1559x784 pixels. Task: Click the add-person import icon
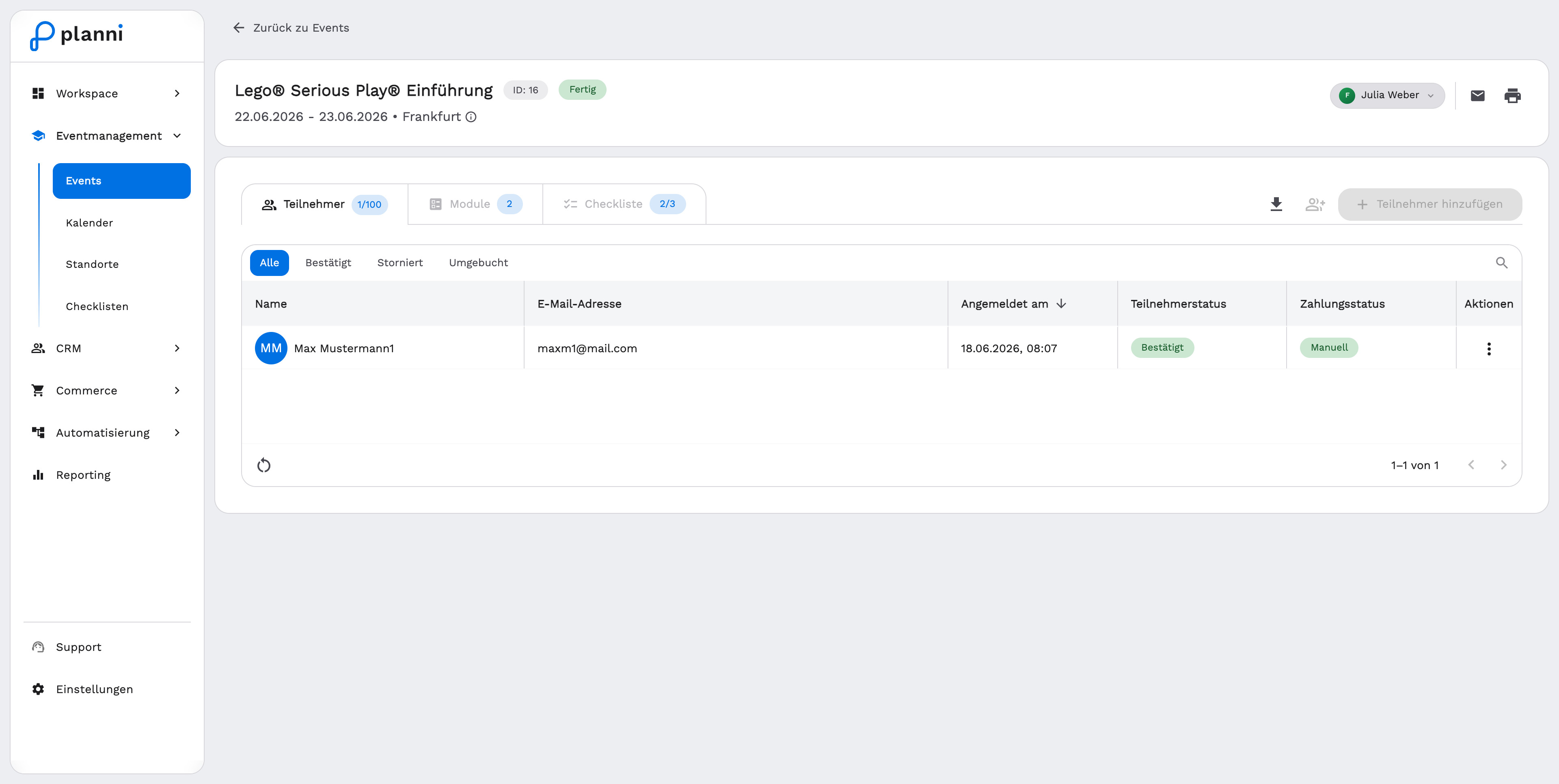pyautogui.click(x=1315, y=205)
